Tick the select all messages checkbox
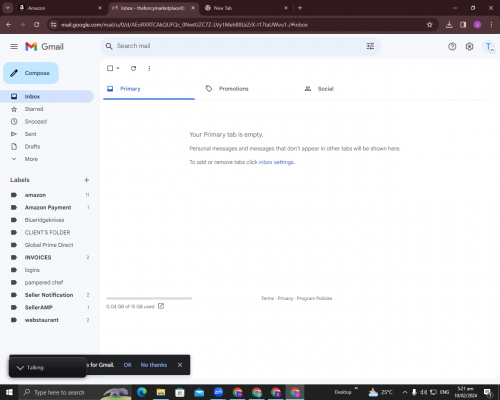The height and width of the screenshot is (400, 500). (x=110, y=68)
